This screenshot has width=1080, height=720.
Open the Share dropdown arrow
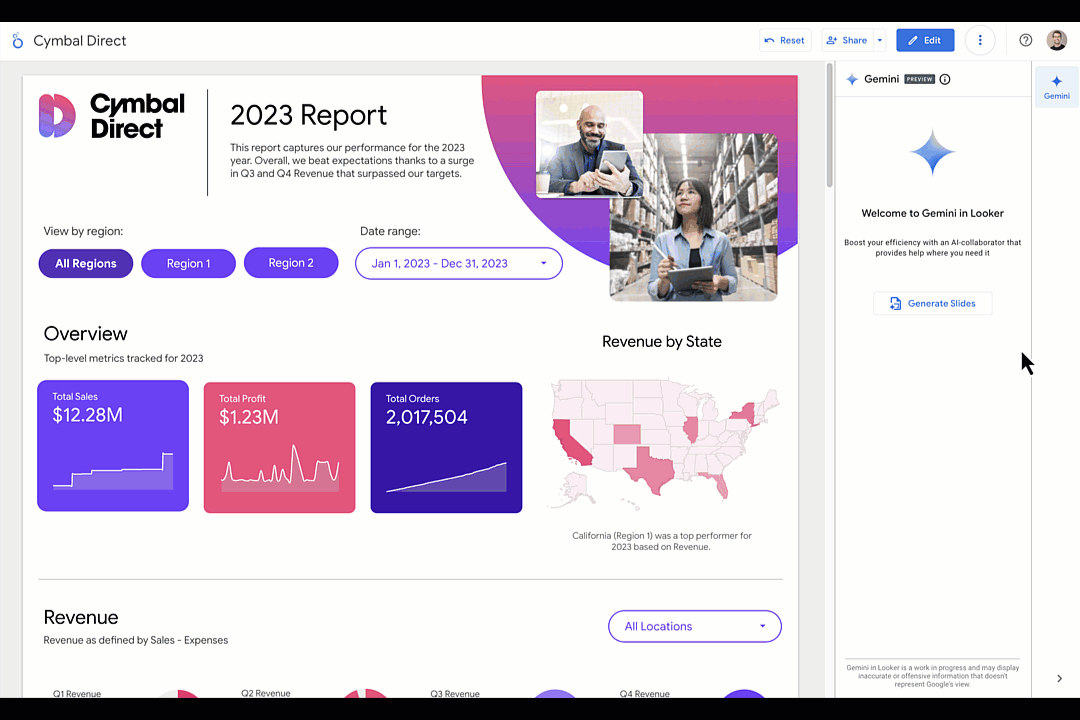point(880,40)
